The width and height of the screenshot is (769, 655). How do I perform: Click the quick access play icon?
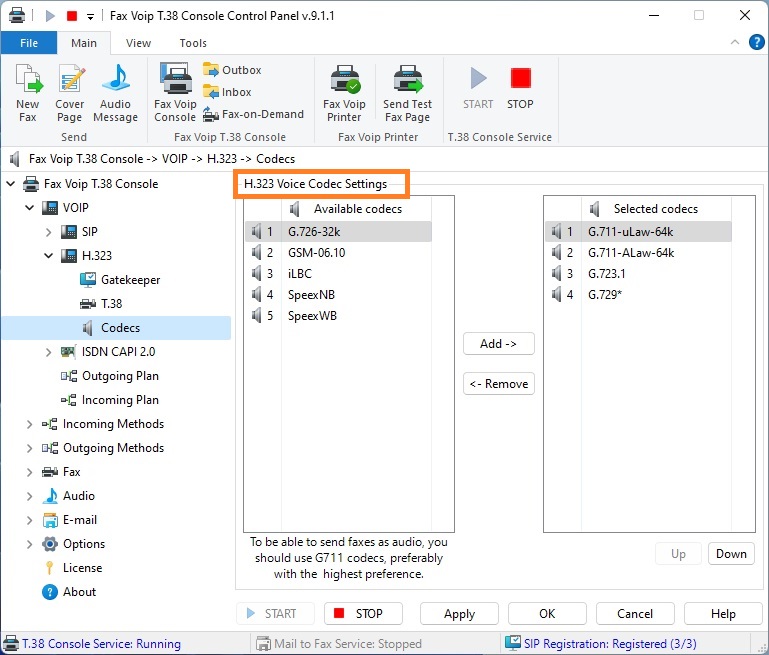pyautogui.click(x=50, y=16)
